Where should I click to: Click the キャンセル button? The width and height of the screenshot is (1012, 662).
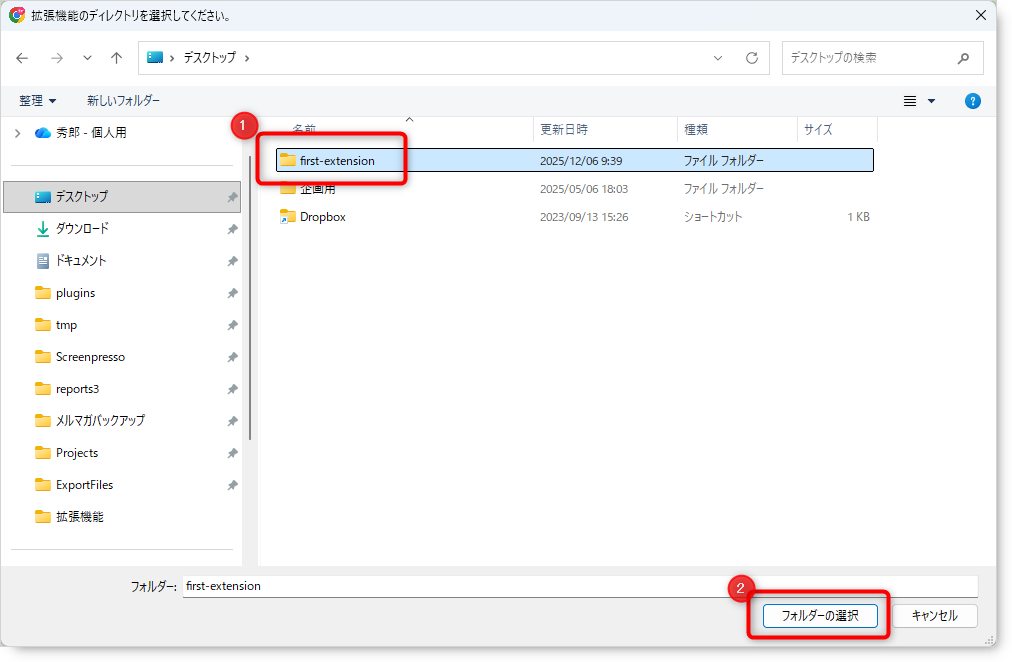pos(934,616)
